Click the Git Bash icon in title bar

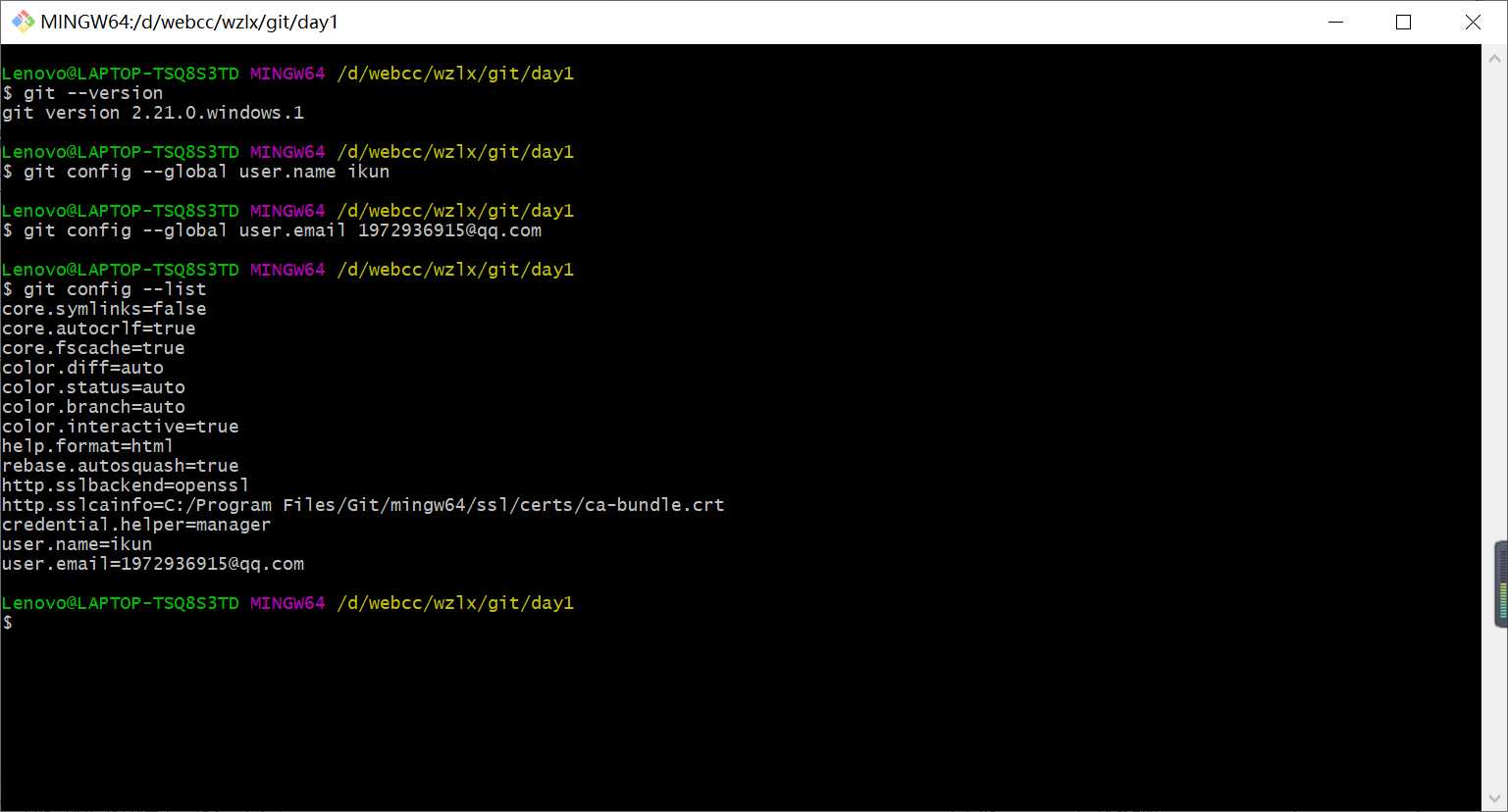pyautogui.click(x=23, y=22)
